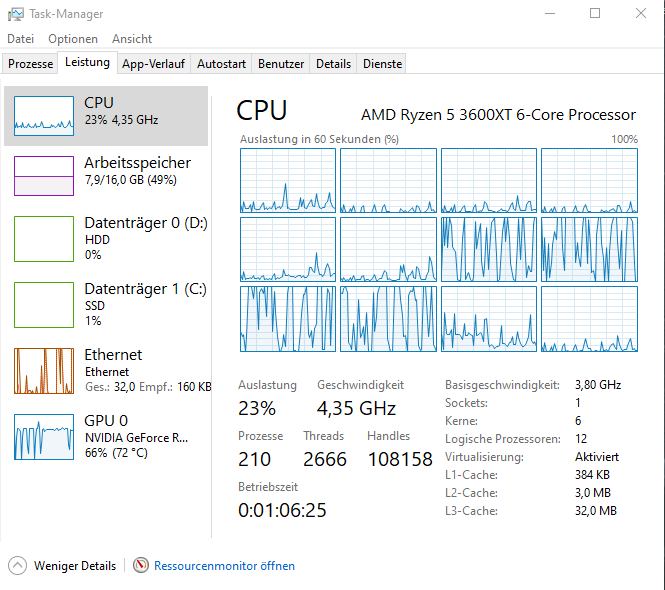Screen dimensions: 665x590
Task: Select the CPU mini graph thumbnail
Action: click(x=44, y=116)
